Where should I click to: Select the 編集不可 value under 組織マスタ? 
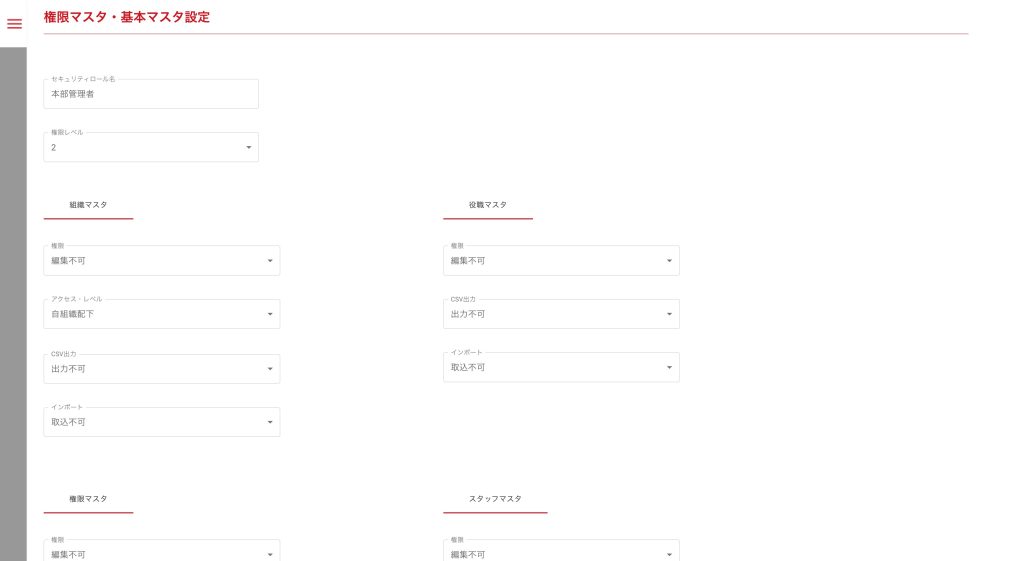pyautogui.click(x=69, y=261)
